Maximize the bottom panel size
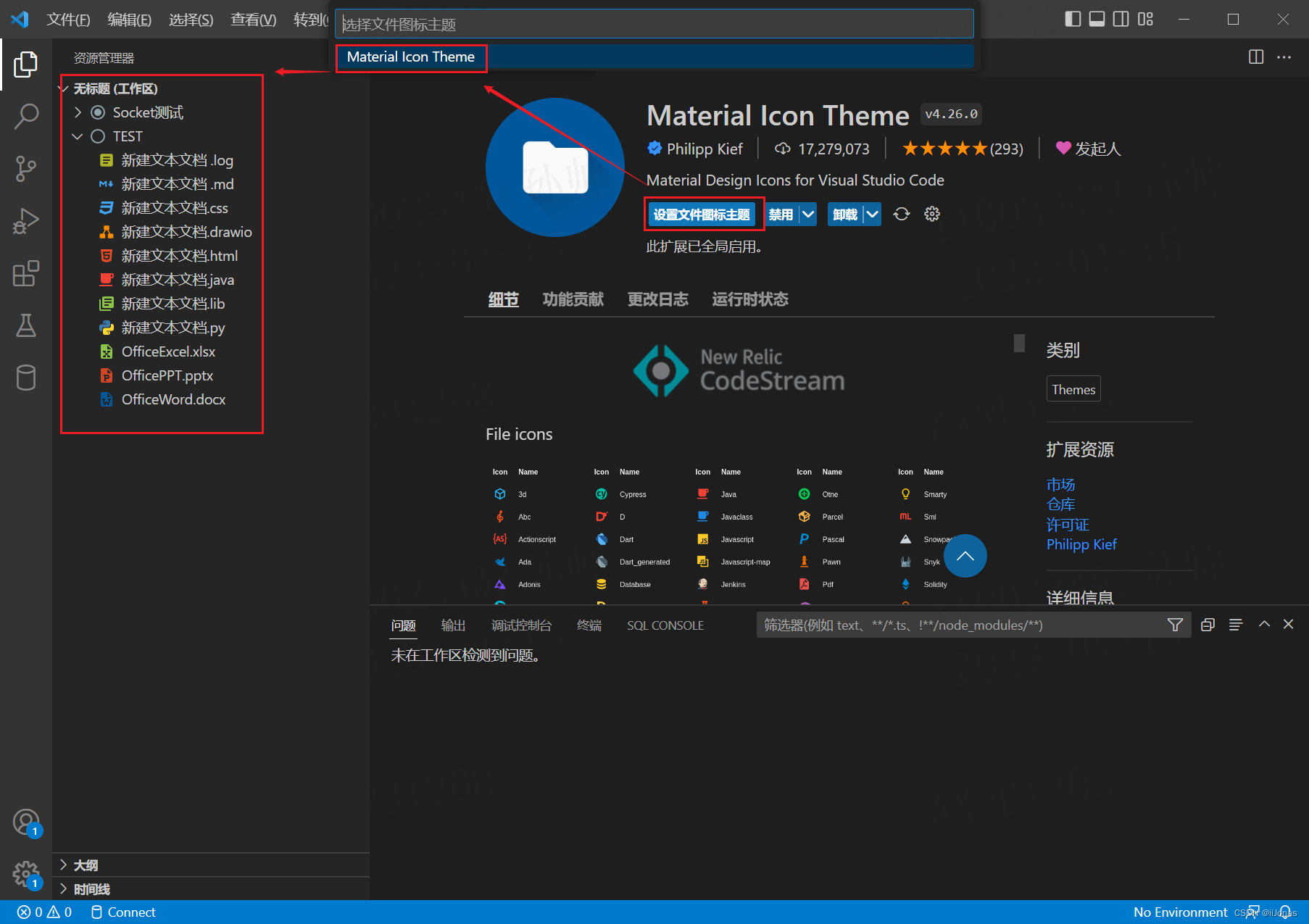Screen dimensions: 1309x924 [1264, 624]
